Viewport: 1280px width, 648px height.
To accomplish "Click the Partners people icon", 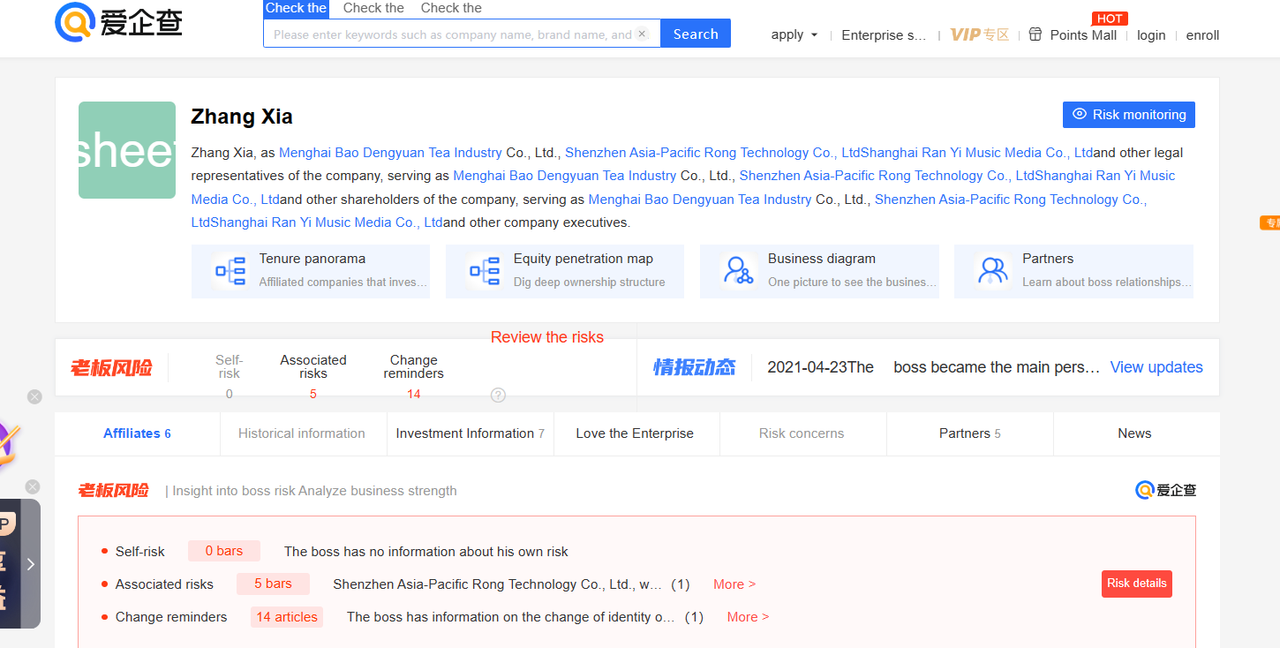I will pos(993,271).
